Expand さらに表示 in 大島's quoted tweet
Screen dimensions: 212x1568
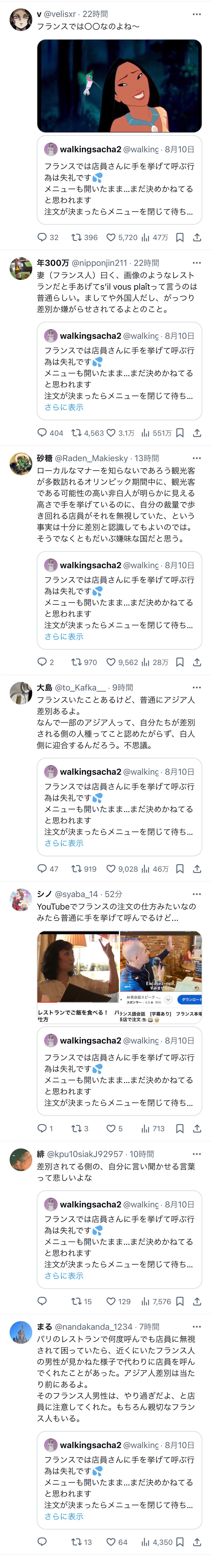coord(64,843)
